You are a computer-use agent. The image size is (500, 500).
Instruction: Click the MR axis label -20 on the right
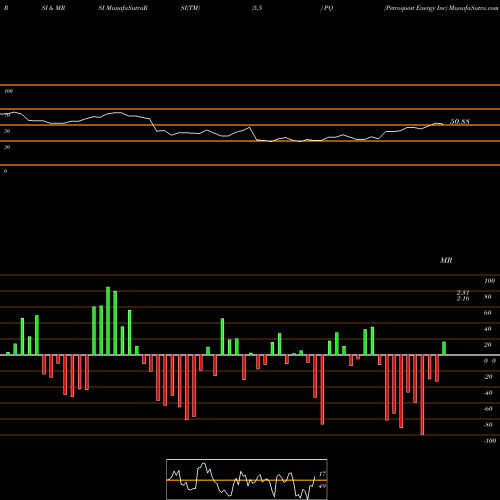pyautogui.click(x=488, y=377)
